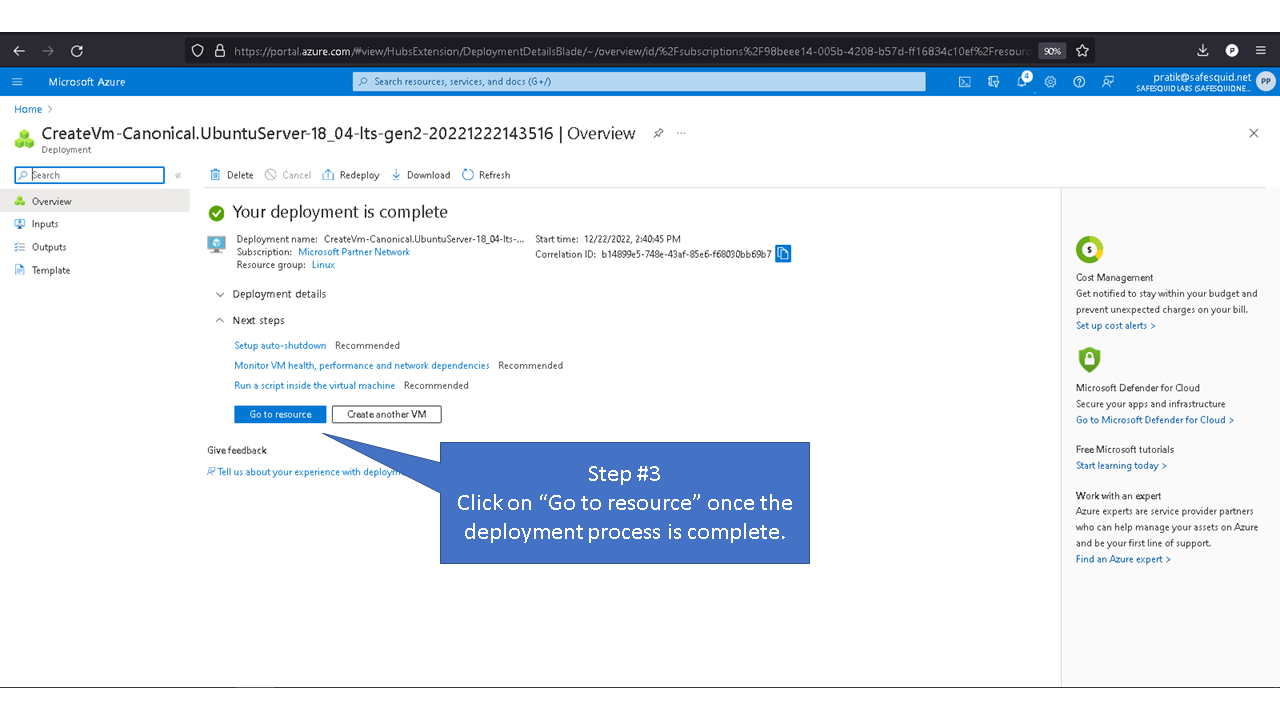
Task: Click Home breadcrumb
Action: pos(28,109)
